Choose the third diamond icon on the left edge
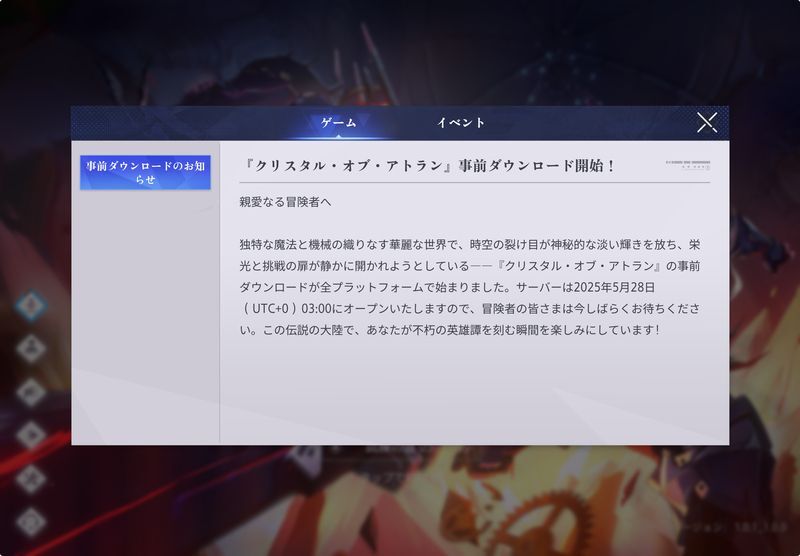 tap(31, 390)
